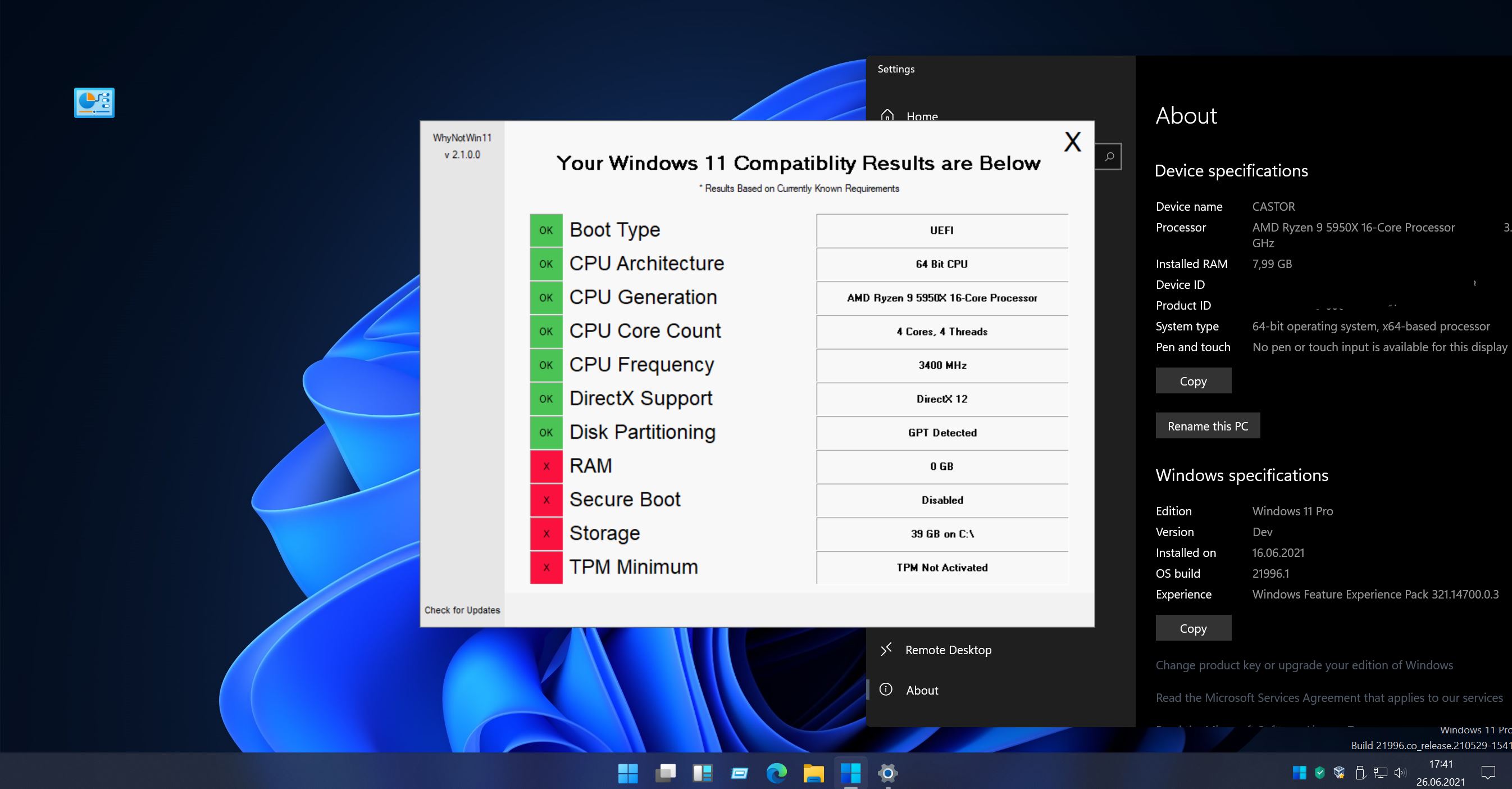This screenshot has width=1512, height=789.
Task: Select the About settings page
Action: tap(922, 690)
